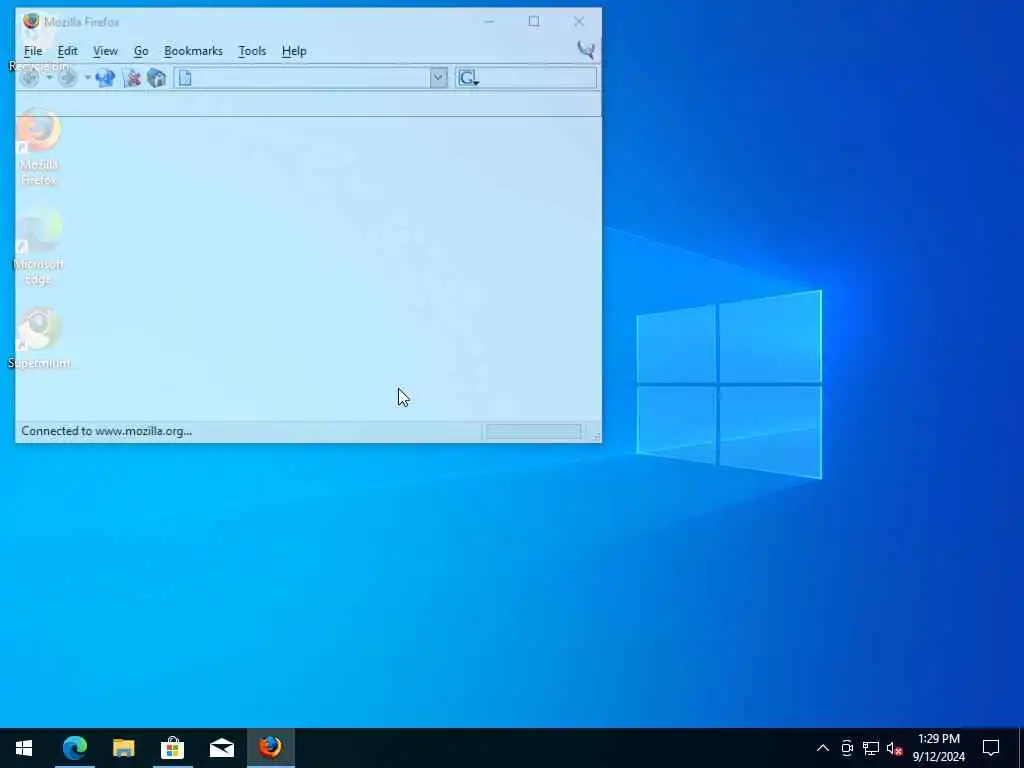This screenshot has height=768, width=1024.
Task: Open the Forward history dropdown arrow
Action: [x=88, y=78]
